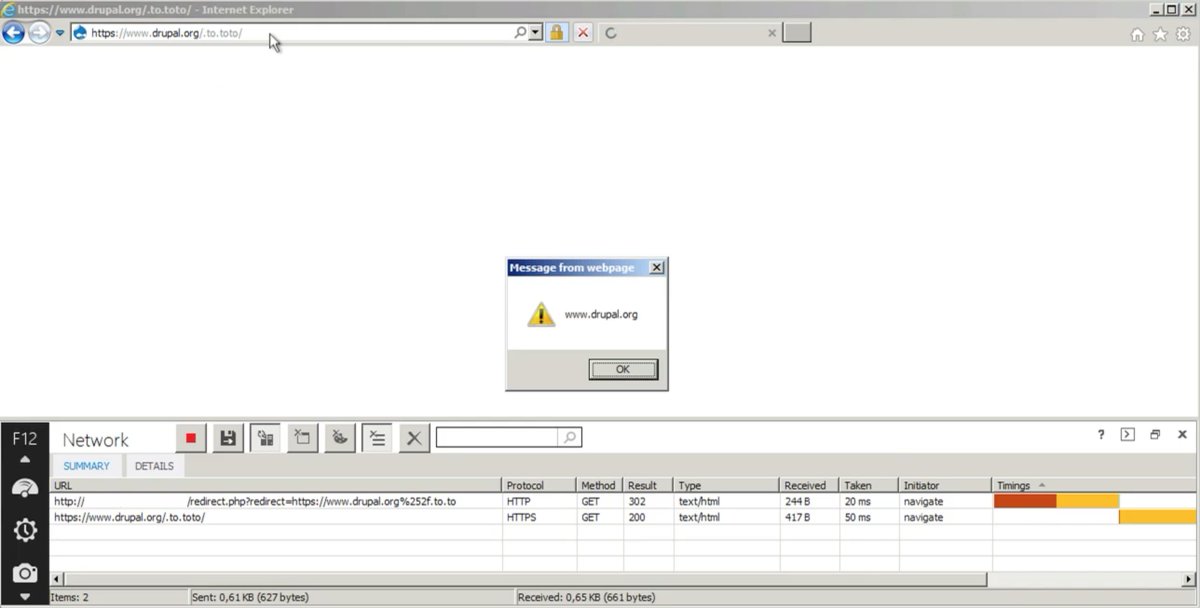This screenshot has height=608, width=1200.
Task: Click the 200 result cell
Action: 649,517
